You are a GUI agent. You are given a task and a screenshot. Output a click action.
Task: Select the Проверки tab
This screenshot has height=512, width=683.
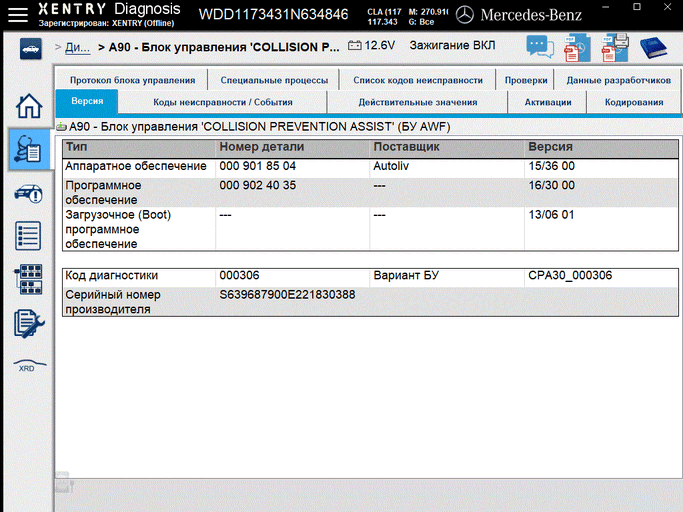pyautogui.click(x=526, y=80)
